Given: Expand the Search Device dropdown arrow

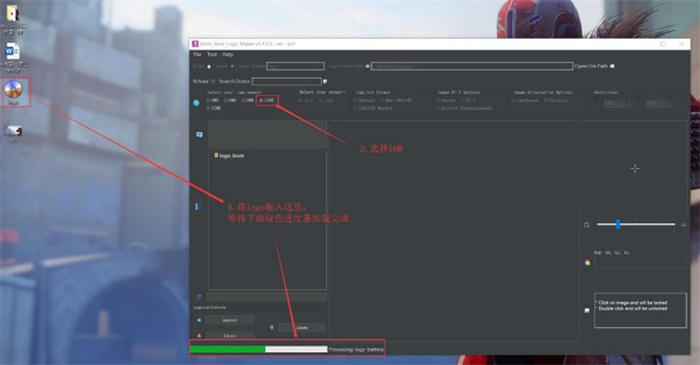Looking at the screenshot, I should point(325,81).
